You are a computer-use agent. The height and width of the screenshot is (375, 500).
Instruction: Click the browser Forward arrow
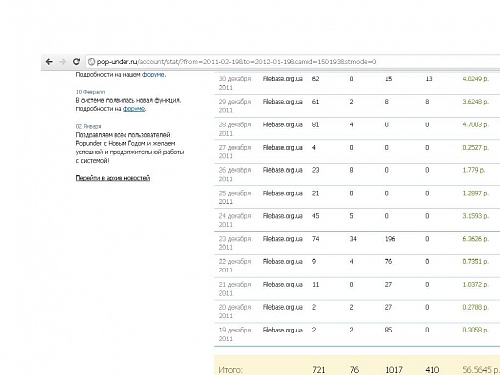(x=62, y=62)
